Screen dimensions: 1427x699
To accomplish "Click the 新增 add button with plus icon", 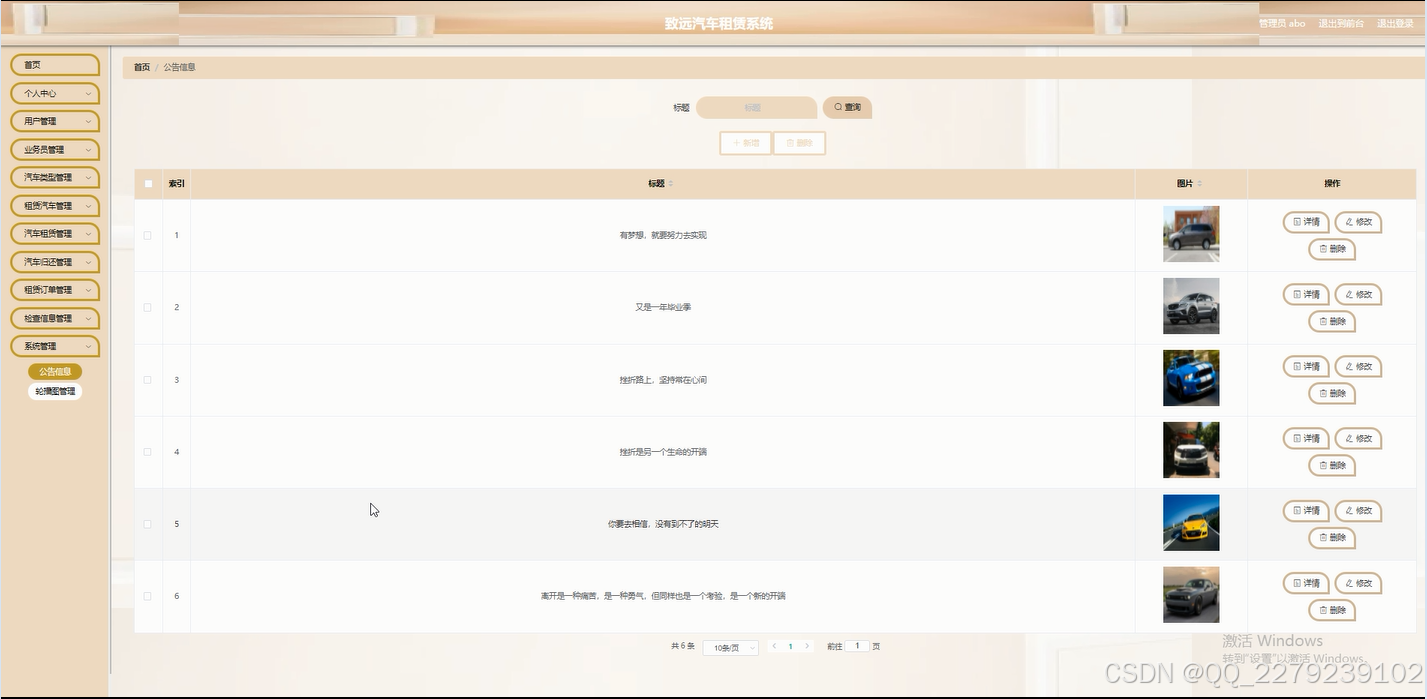I will click(744, 142).
